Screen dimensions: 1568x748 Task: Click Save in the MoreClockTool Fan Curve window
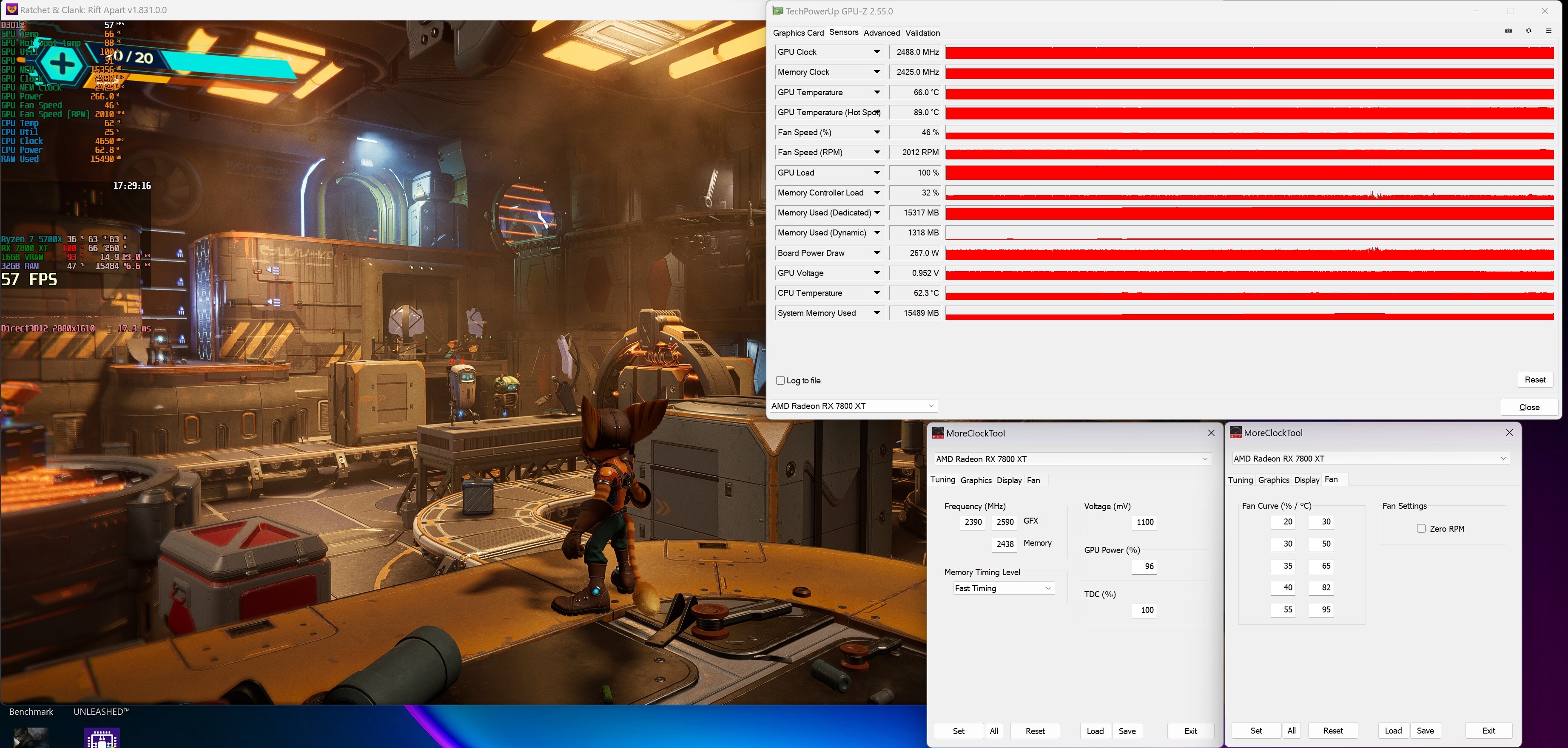[x=1426, y=731]
